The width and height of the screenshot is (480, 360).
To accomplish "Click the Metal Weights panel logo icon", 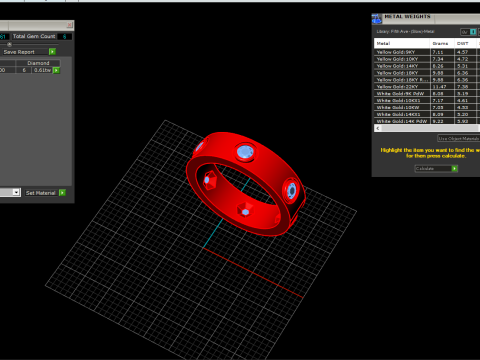I will 377,19.
